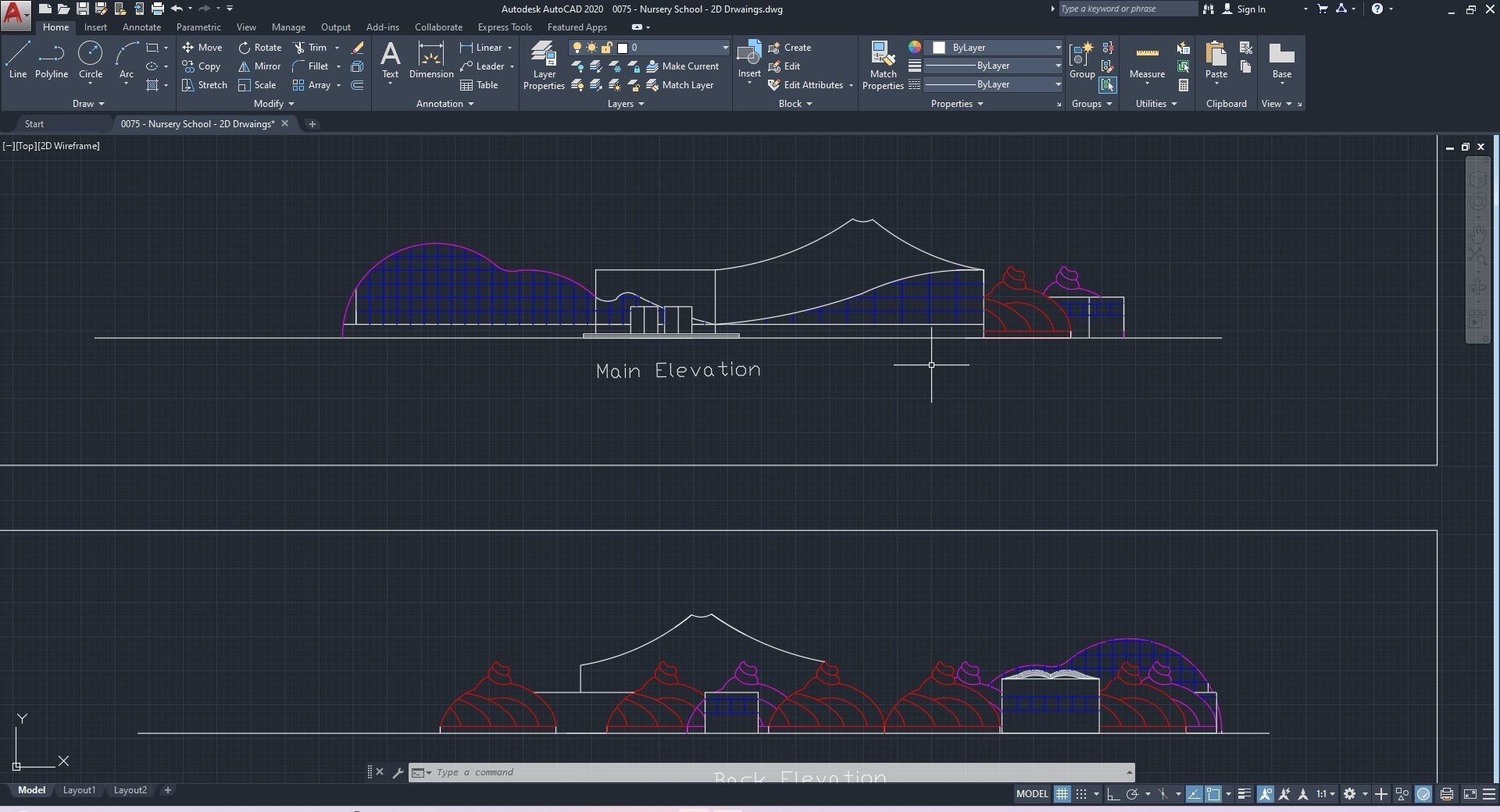Click the Move tool

pos(202,48)
